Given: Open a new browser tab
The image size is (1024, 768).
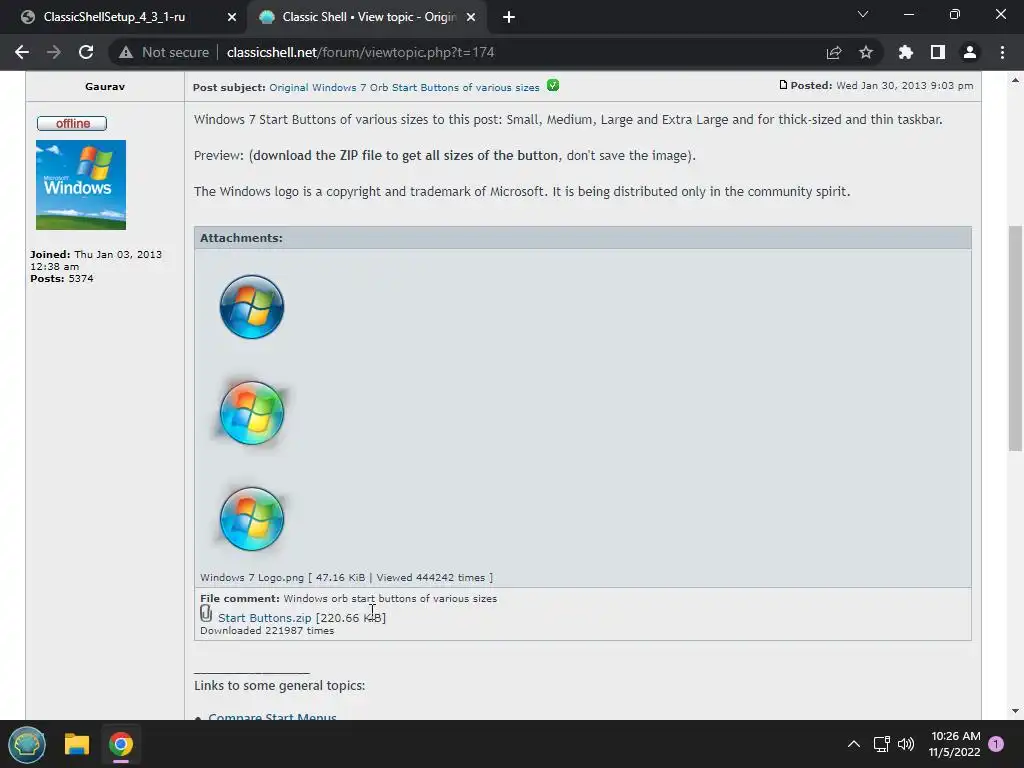Looking at the screenshot, I should [x=509, y=17].
